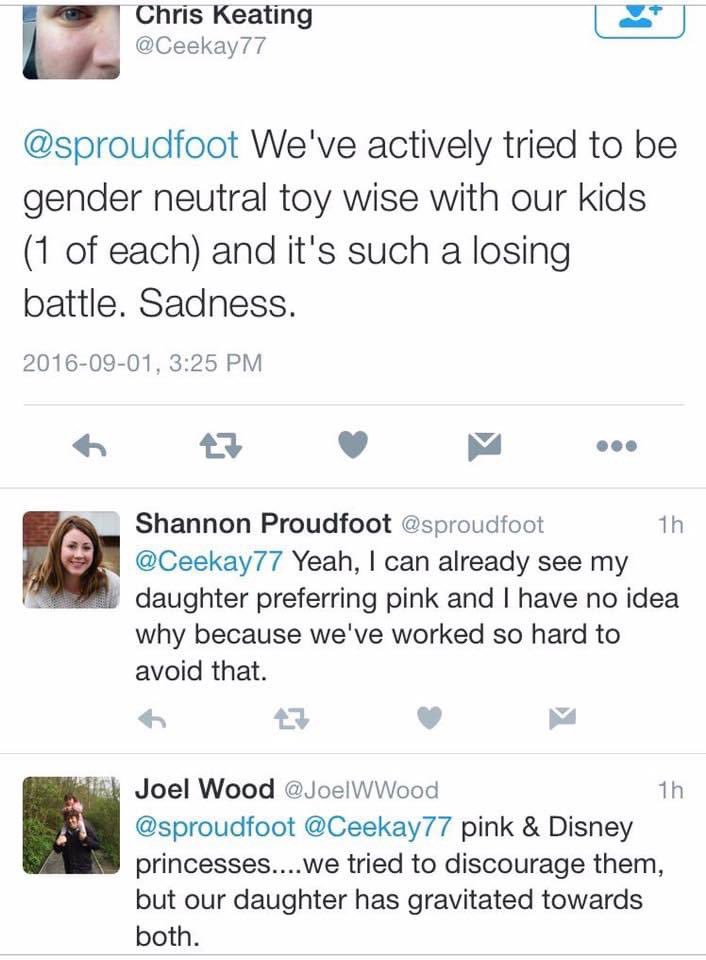Follow Chris Keating with add-user button
706x960 pixels.
[x=639, y=17]
